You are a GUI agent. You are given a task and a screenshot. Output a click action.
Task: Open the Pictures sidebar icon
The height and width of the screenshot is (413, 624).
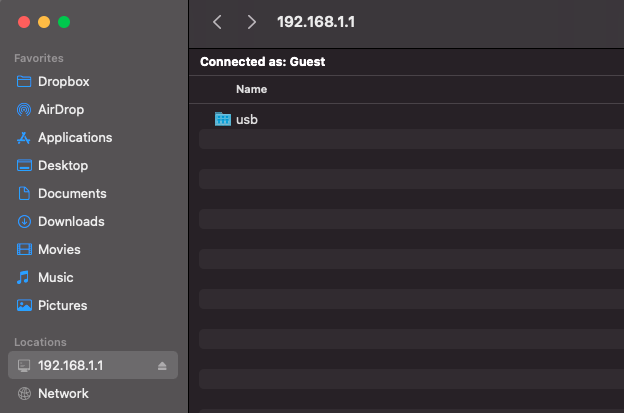click(24, 305)
